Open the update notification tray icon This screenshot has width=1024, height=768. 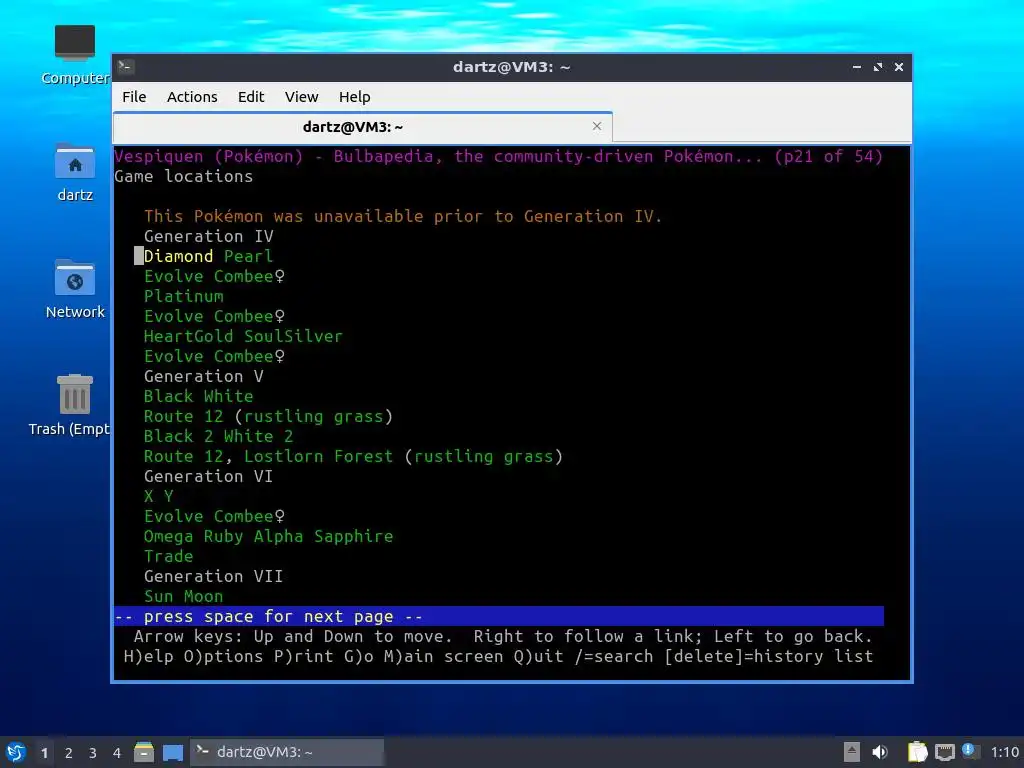(x=970, y=751)
